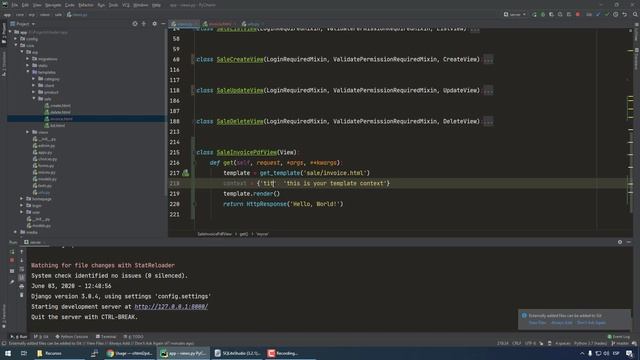Click the Windows Start button

pyautogui.click(x=7, y=353)
